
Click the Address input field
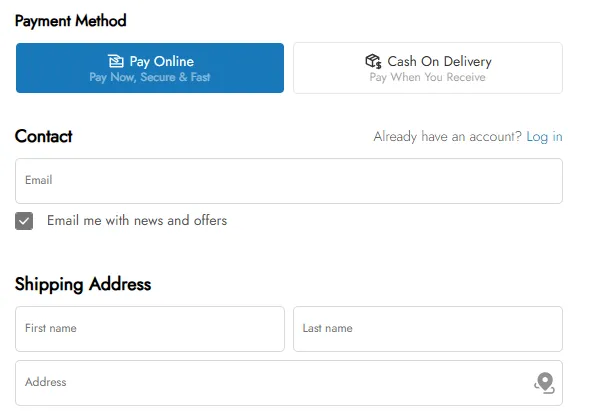(270, 383)
